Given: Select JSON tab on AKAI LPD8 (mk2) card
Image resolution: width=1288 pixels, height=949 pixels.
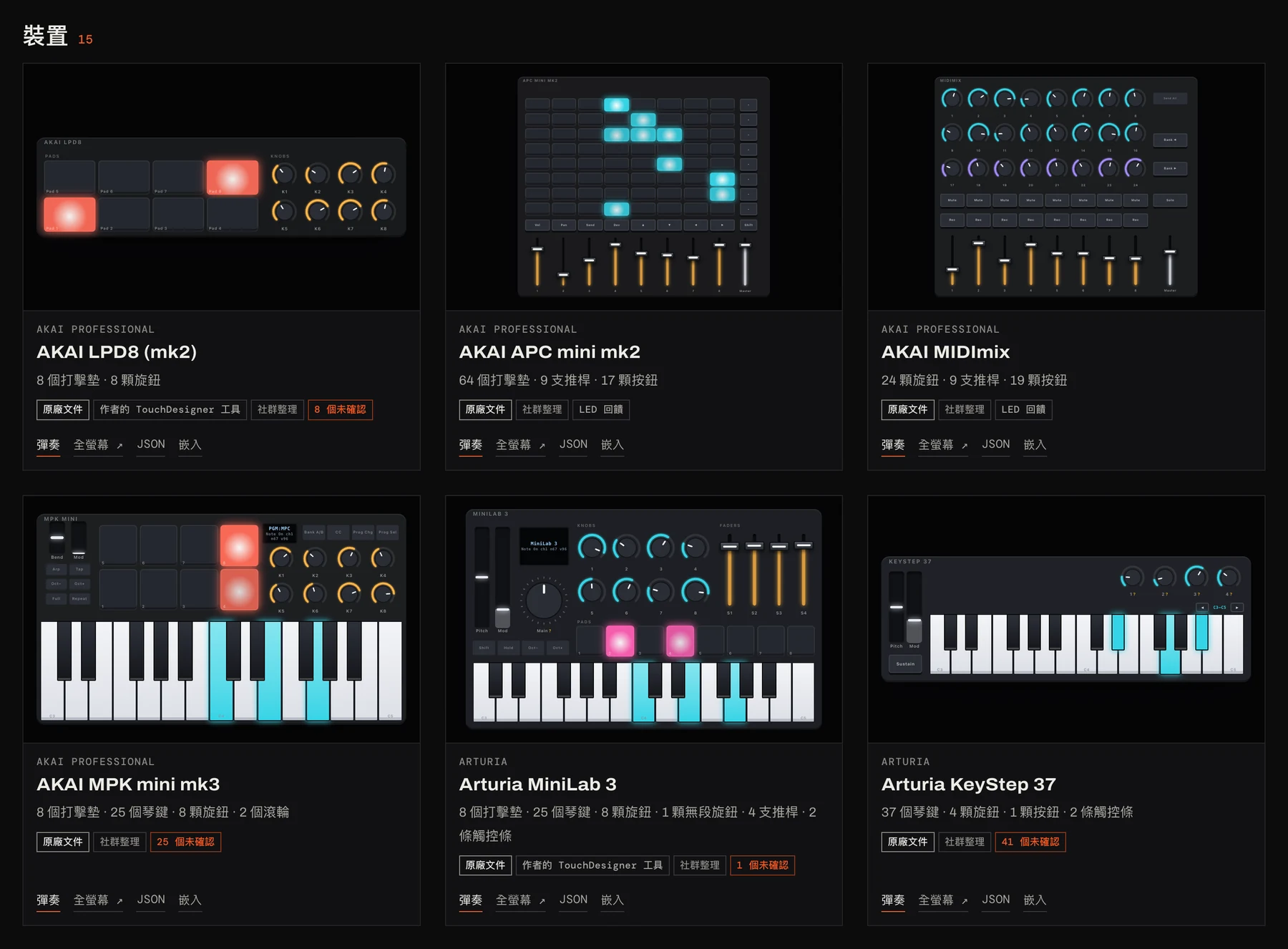Looking at the screenshot, I should click(151, 444).
